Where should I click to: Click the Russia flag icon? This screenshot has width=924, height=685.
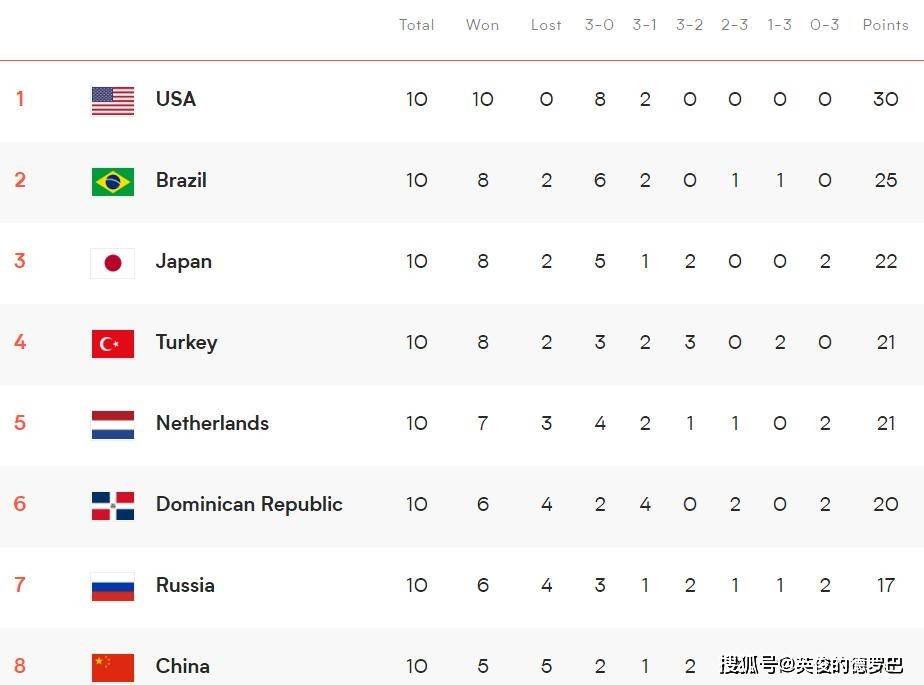click(x=113, y=586)
